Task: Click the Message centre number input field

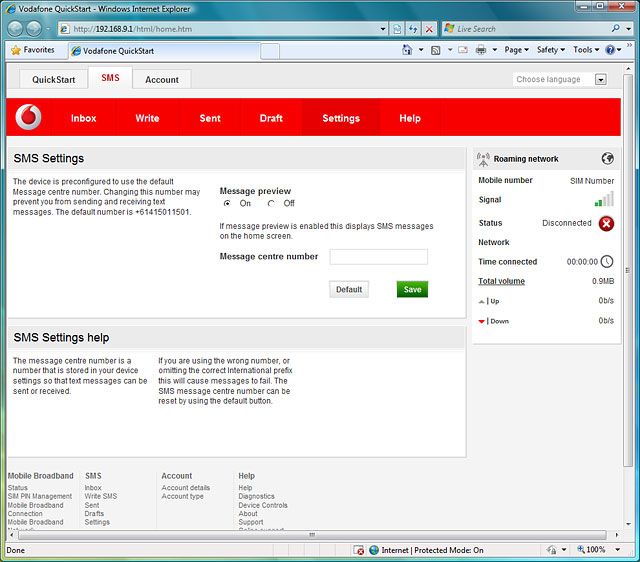Action: click(x=378, y=257)
